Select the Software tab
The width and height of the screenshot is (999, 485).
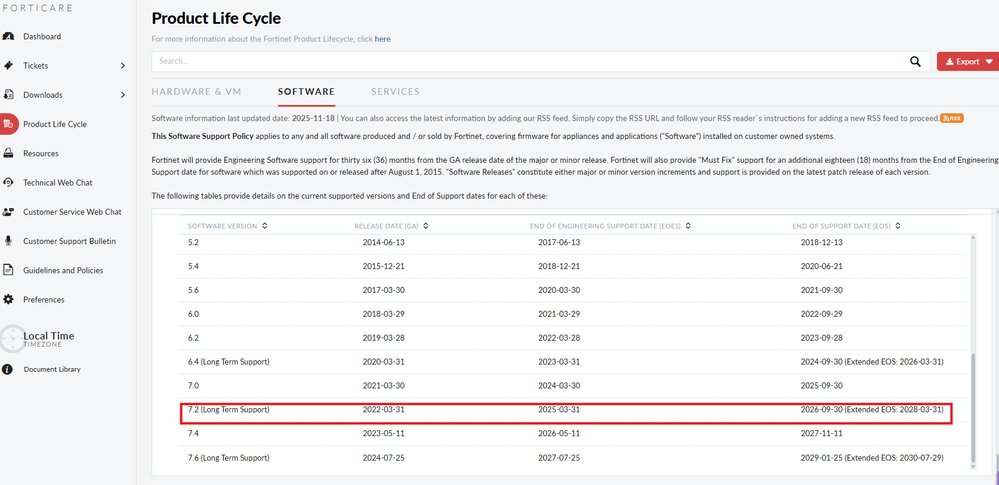306,92
